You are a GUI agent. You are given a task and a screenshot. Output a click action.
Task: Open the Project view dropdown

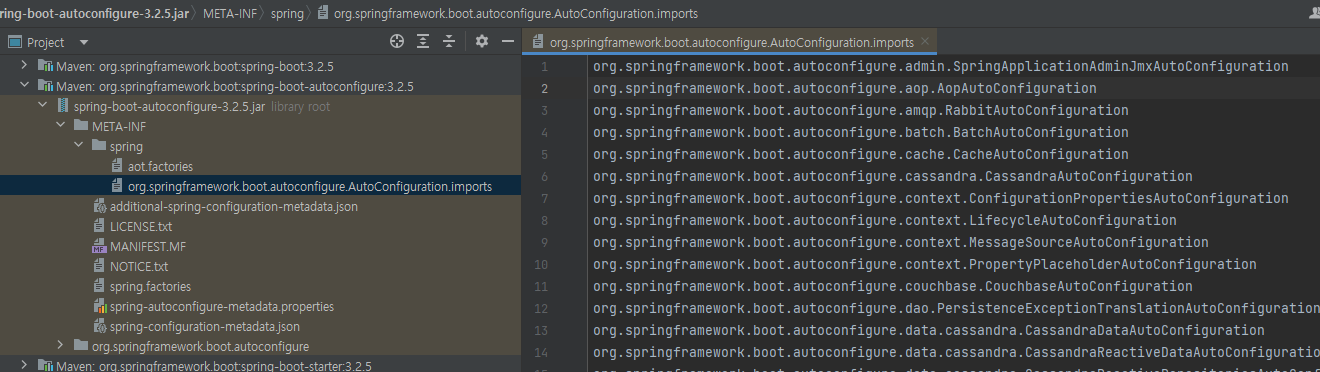[x=84, y=43]
